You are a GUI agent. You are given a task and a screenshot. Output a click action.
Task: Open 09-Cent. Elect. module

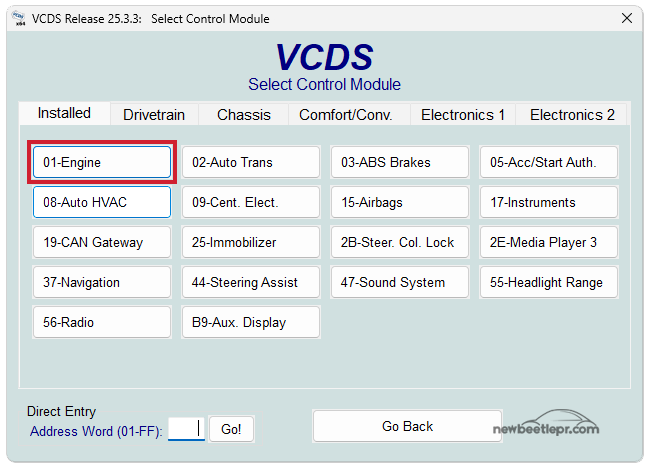[251, 202]
